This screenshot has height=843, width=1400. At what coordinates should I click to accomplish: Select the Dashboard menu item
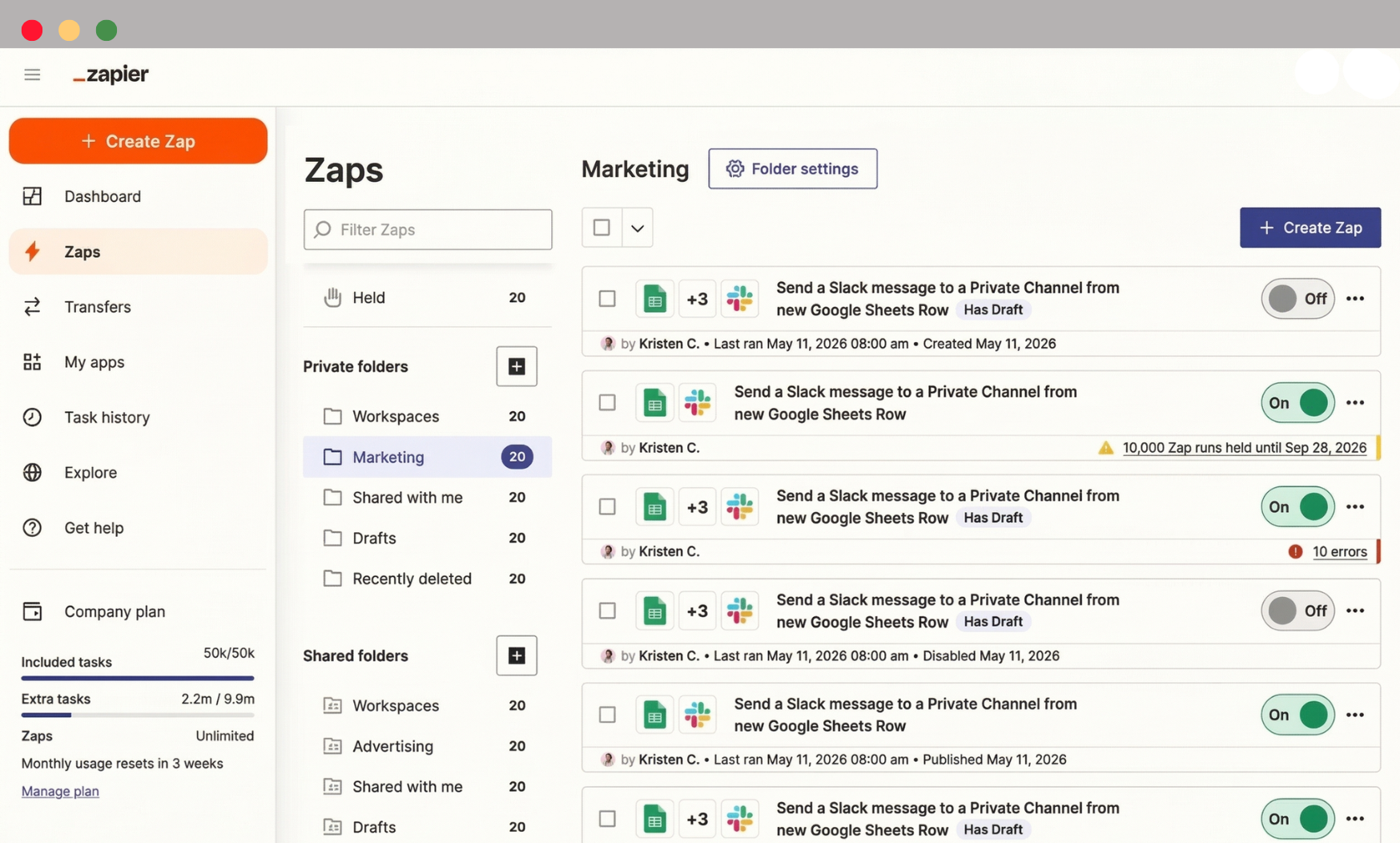(x=103, y=196)
